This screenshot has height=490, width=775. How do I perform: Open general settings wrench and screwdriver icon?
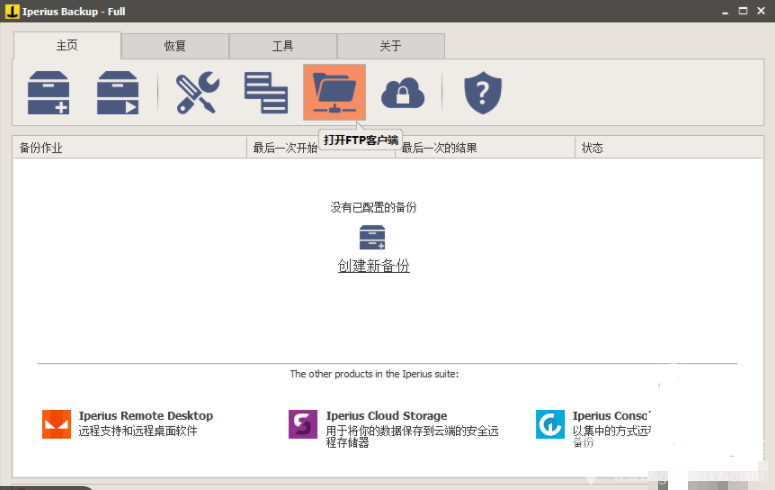coord(198,92)
